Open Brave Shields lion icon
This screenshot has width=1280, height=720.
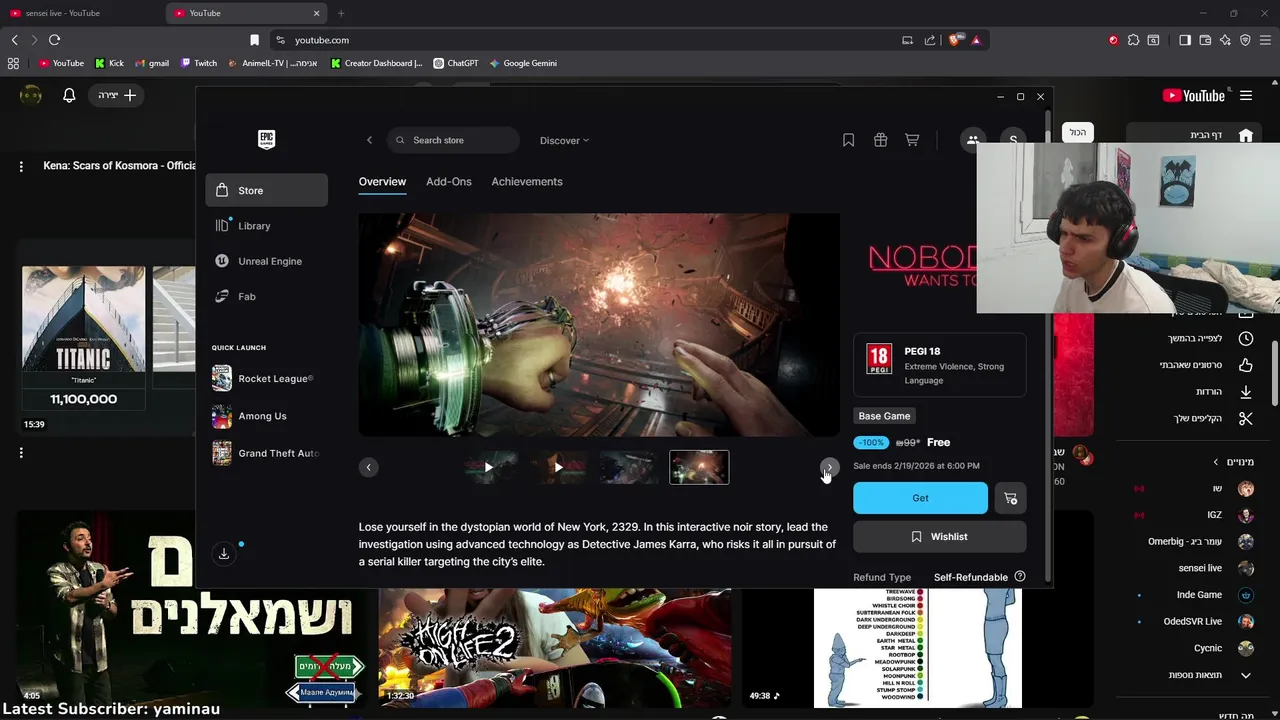[954, 40]
